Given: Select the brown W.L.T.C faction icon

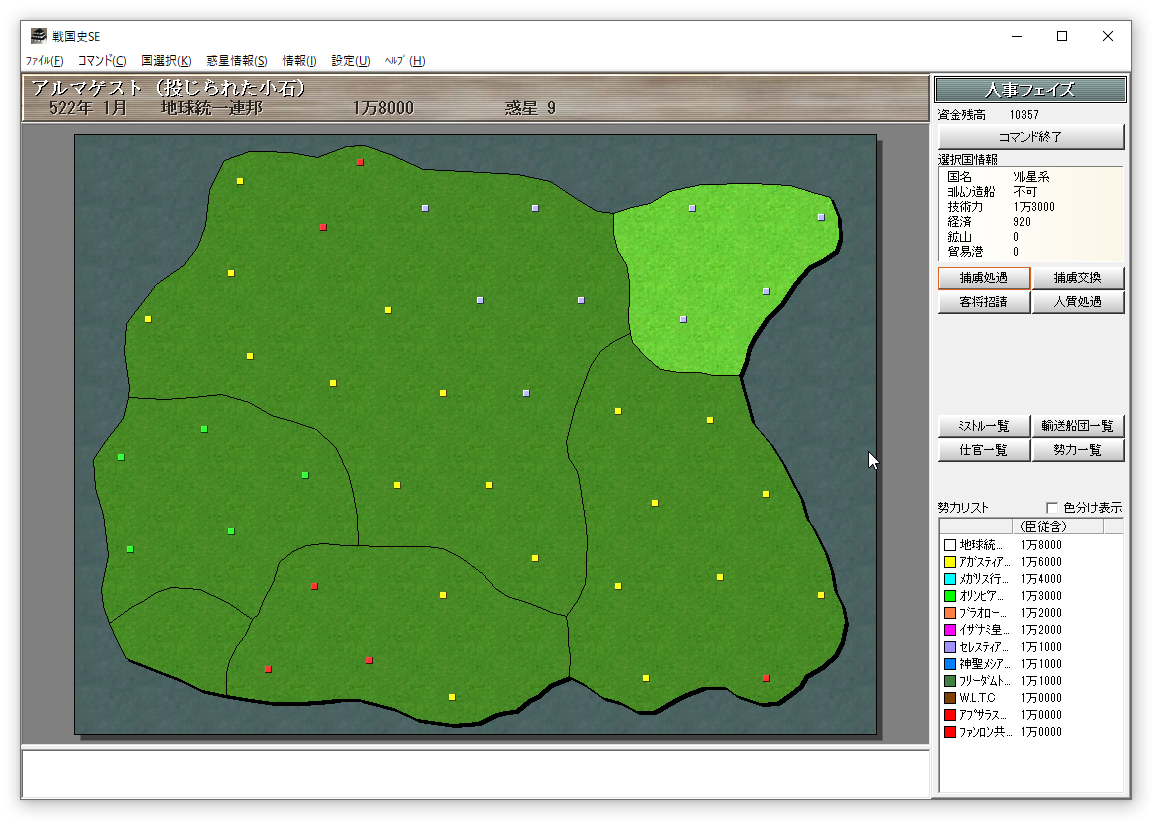Looking at the screenshot, I should (x=950, y=698).
